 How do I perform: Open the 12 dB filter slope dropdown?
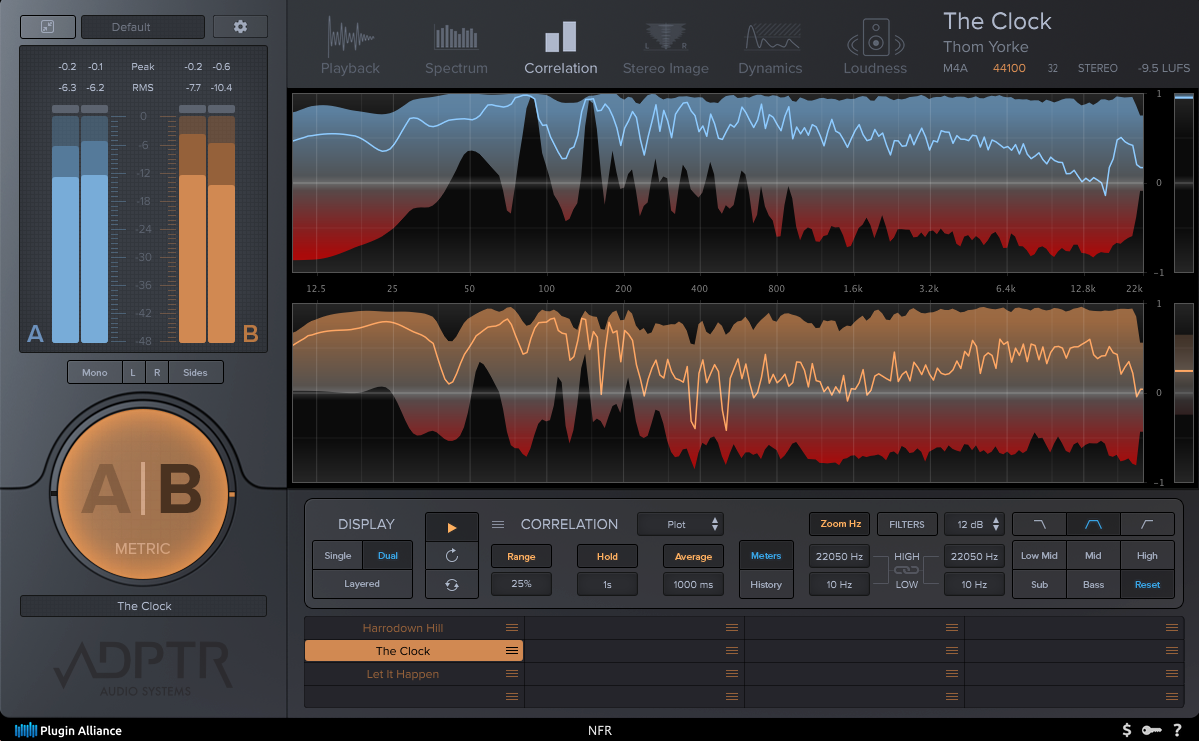click(x=974, y=524)
